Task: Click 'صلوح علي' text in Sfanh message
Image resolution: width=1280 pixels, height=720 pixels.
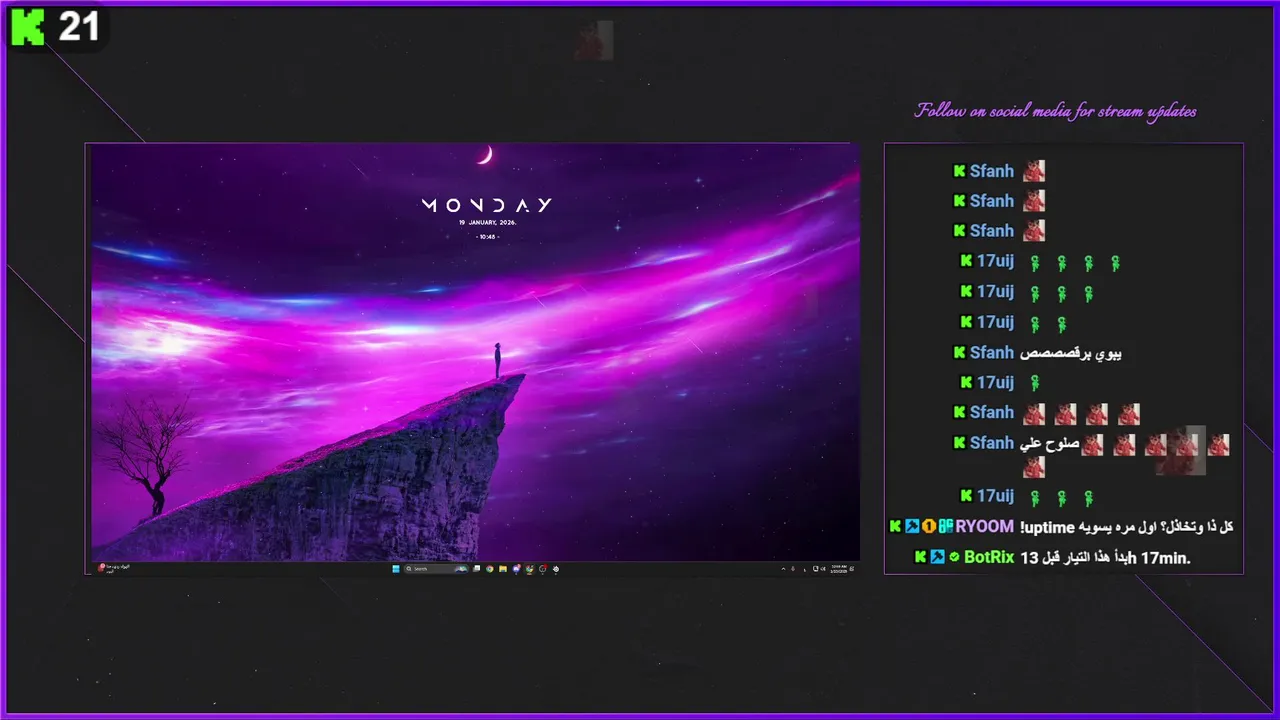Action: [1049, 443]
